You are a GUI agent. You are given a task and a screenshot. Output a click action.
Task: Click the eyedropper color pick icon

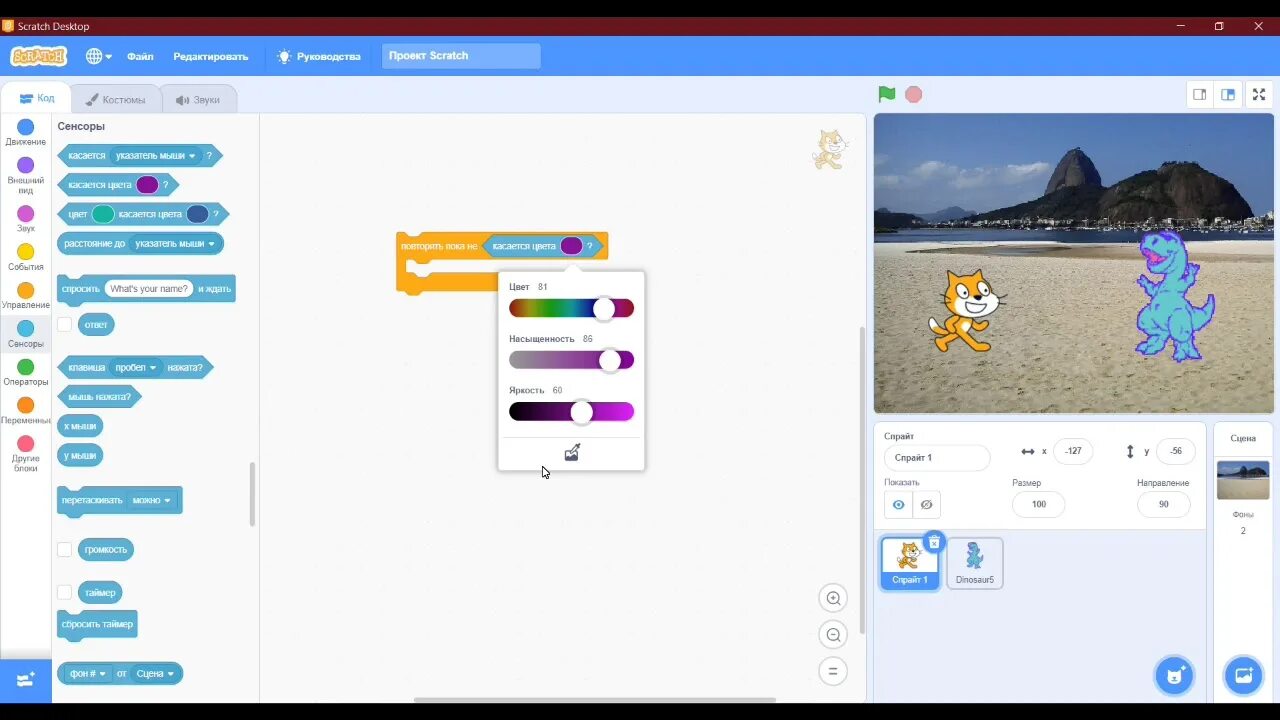(x=572, y=453)
